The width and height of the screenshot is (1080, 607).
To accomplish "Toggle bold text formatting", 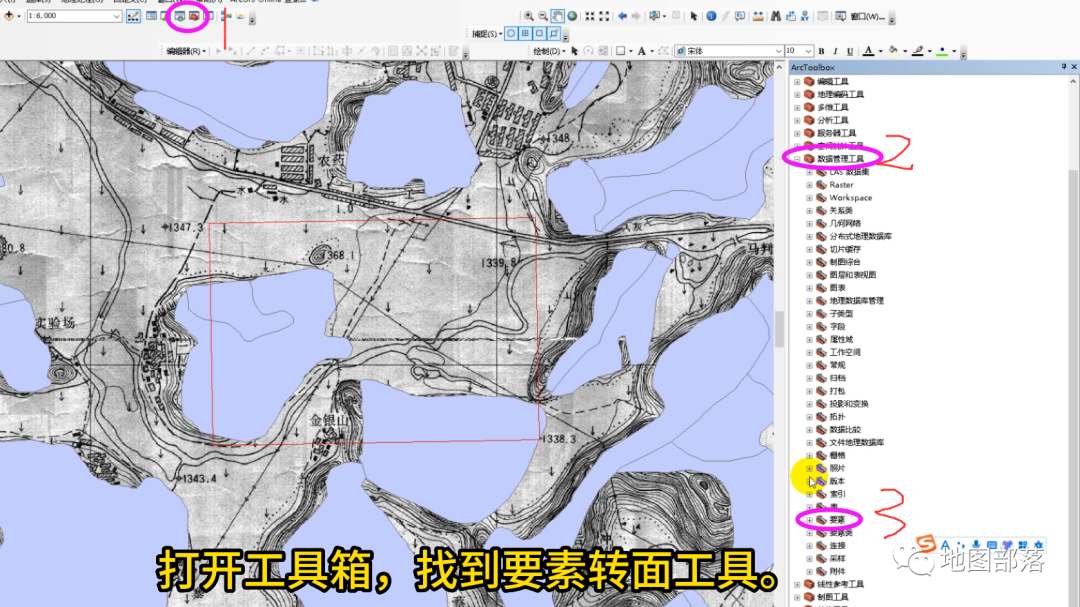I will click(821, 51).
